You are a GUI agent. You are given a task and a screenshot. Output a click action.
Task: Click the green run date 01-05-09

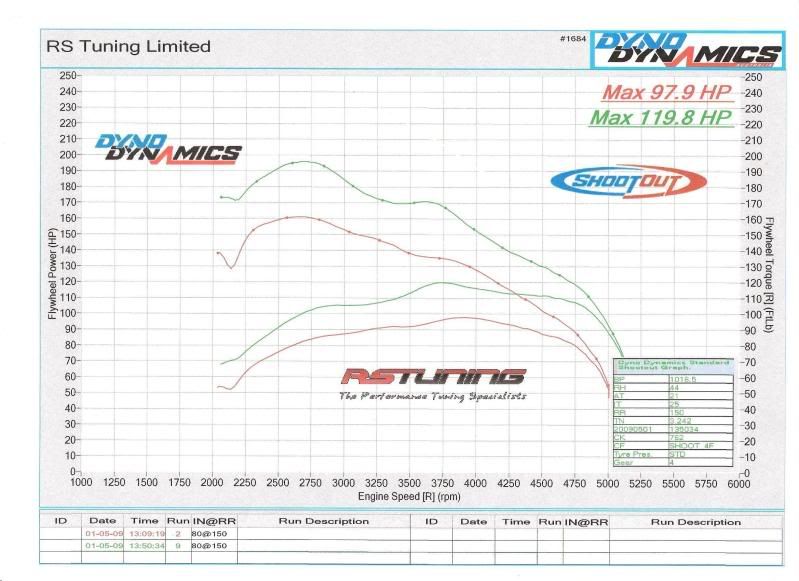[x=104, y=545]
